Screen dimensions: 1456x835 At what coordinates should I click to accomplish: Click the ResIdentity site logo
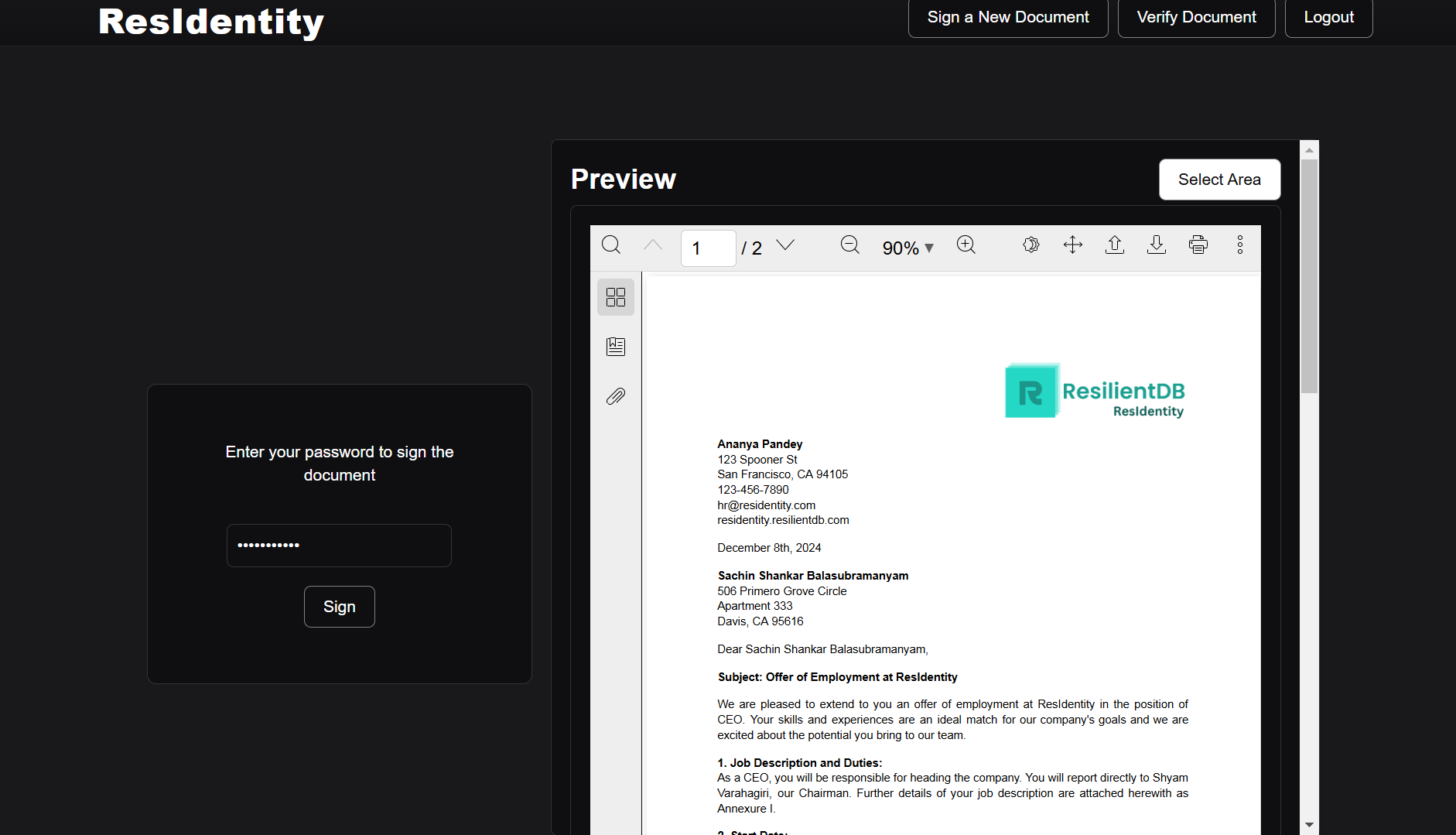tap(211, 22)
